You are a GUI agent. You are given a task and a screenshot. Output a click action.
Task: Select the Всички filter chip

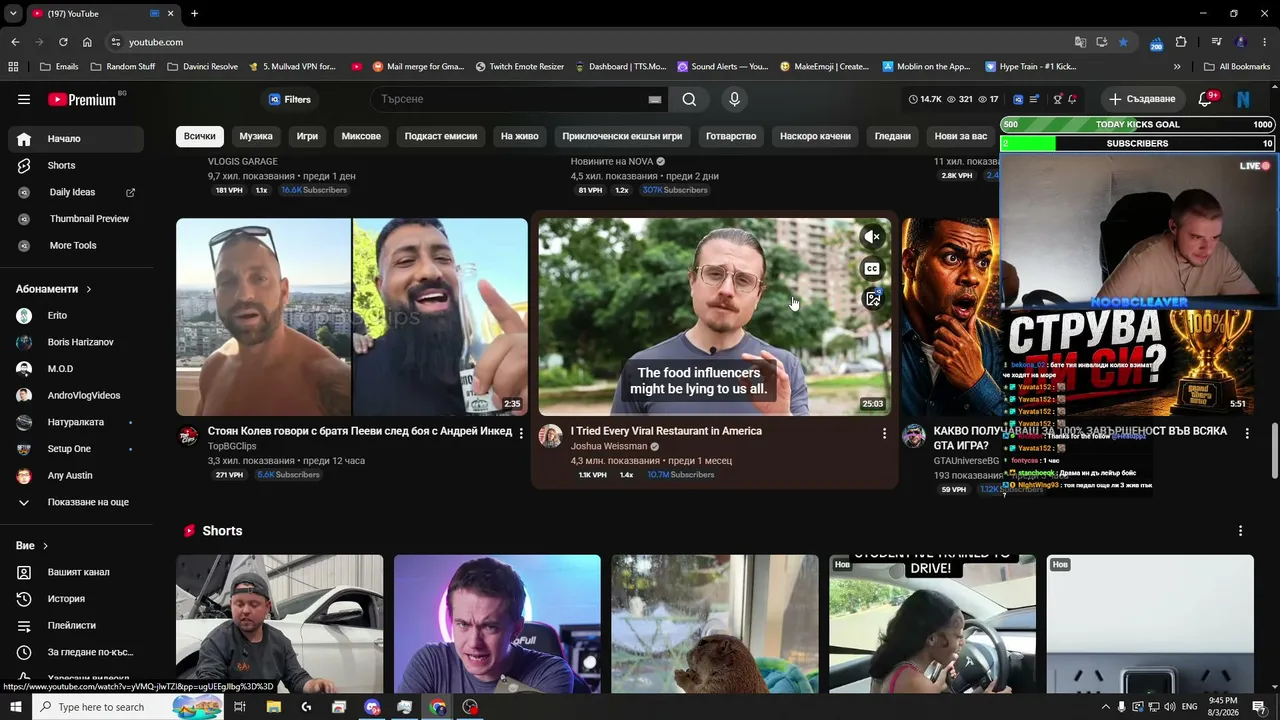pyautogui.click(x=199, y=136)
